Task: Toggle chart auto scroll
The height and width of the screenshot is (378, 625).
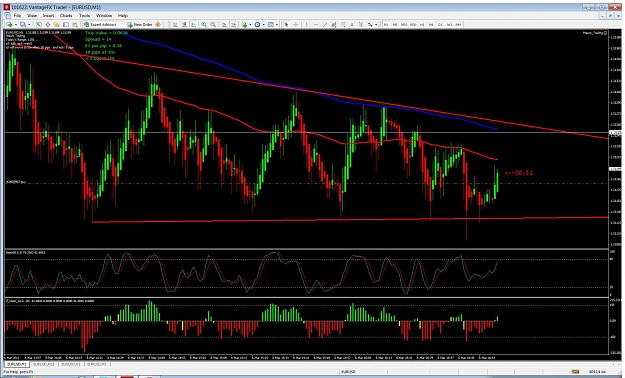Action: tap(224, 24)
